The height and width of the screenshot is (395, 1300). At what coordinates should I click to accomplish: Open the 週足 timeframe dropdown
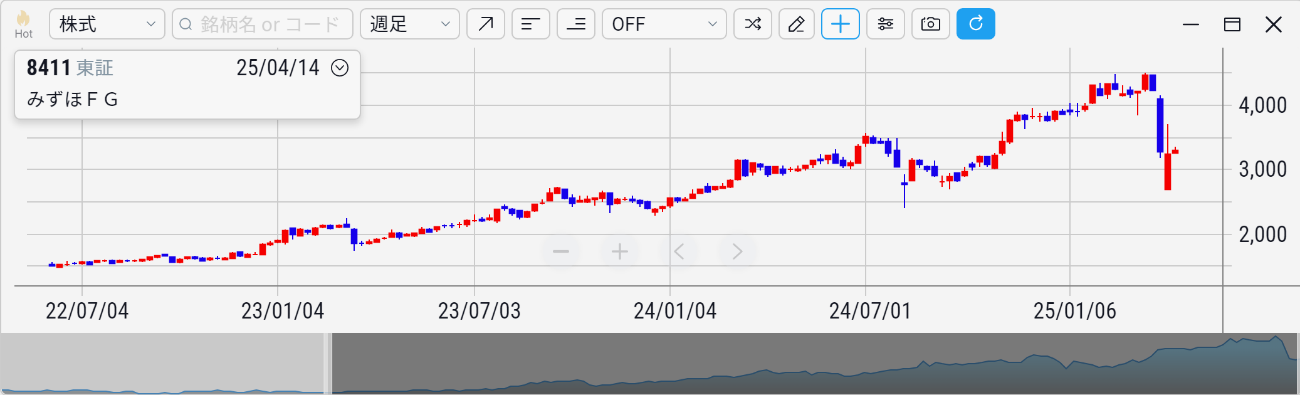point(410,24)
